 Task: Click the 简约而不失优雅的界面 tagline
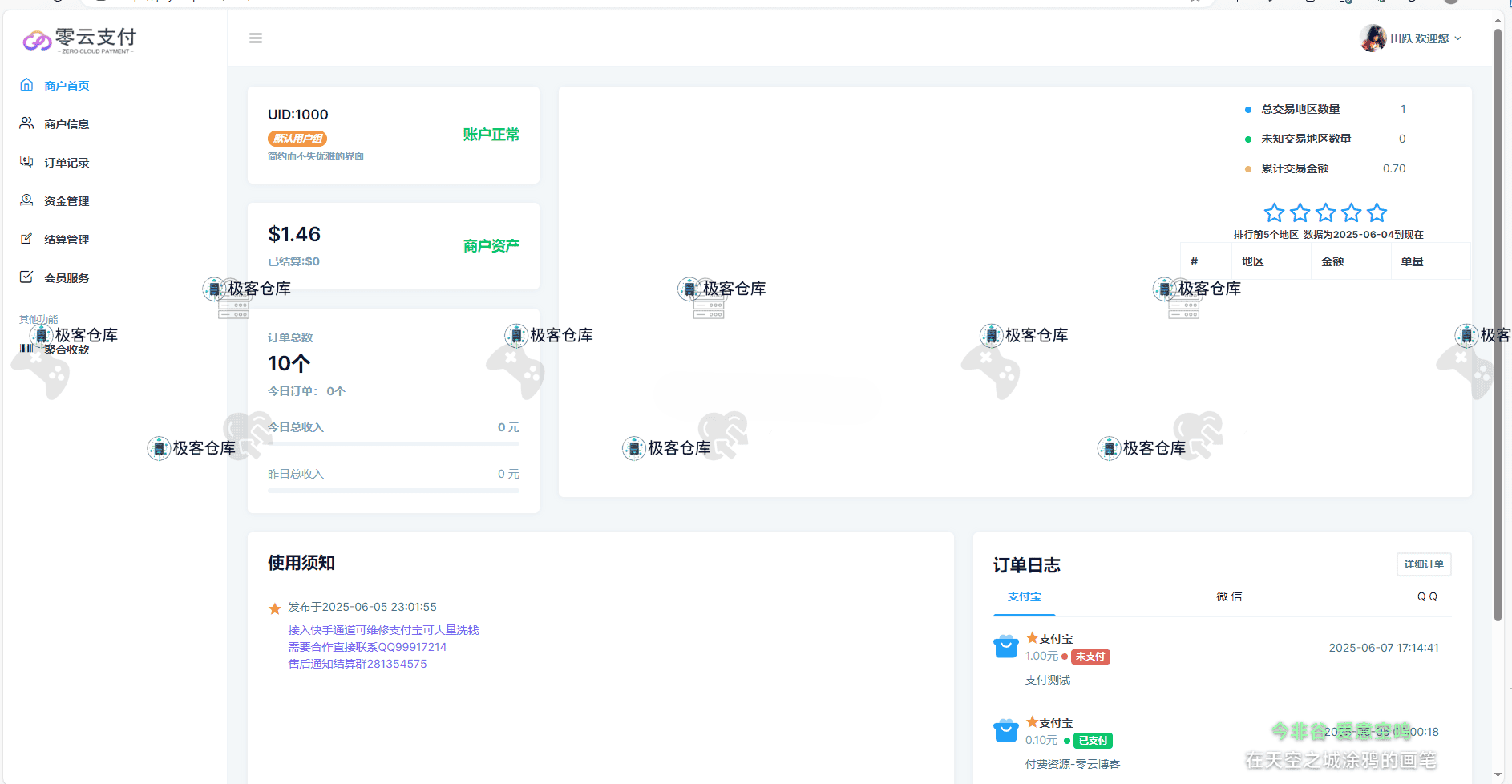click(316, 156)
